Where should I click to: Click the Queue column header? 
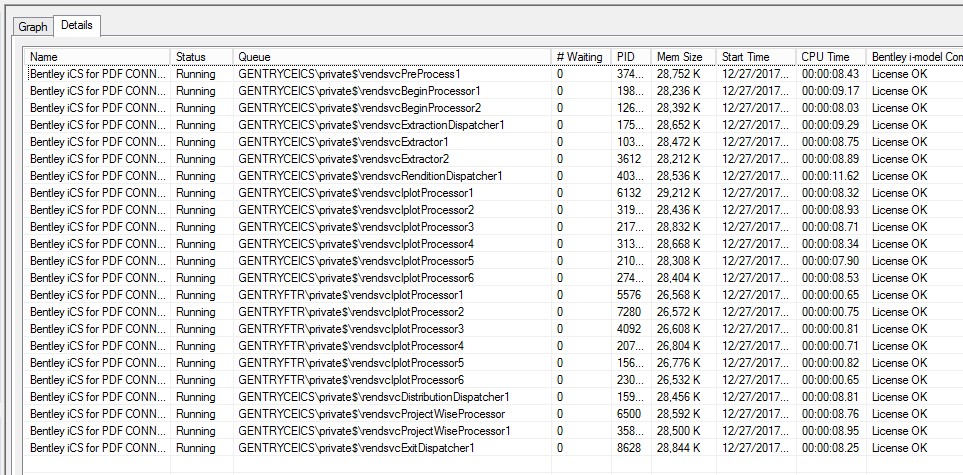(x=392, y=57)
